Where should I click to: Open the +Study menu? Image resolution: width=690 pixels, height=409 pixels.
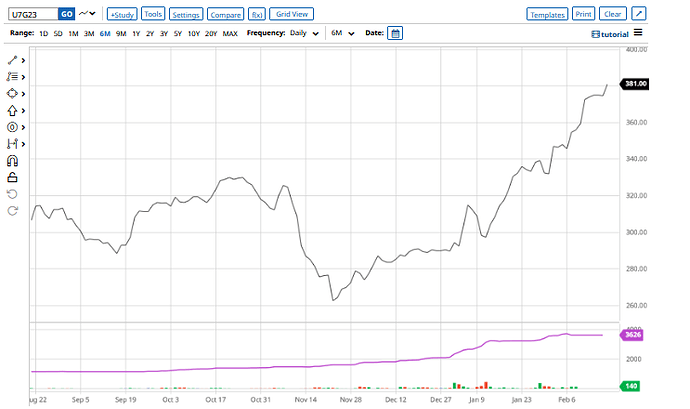[122, 14]
